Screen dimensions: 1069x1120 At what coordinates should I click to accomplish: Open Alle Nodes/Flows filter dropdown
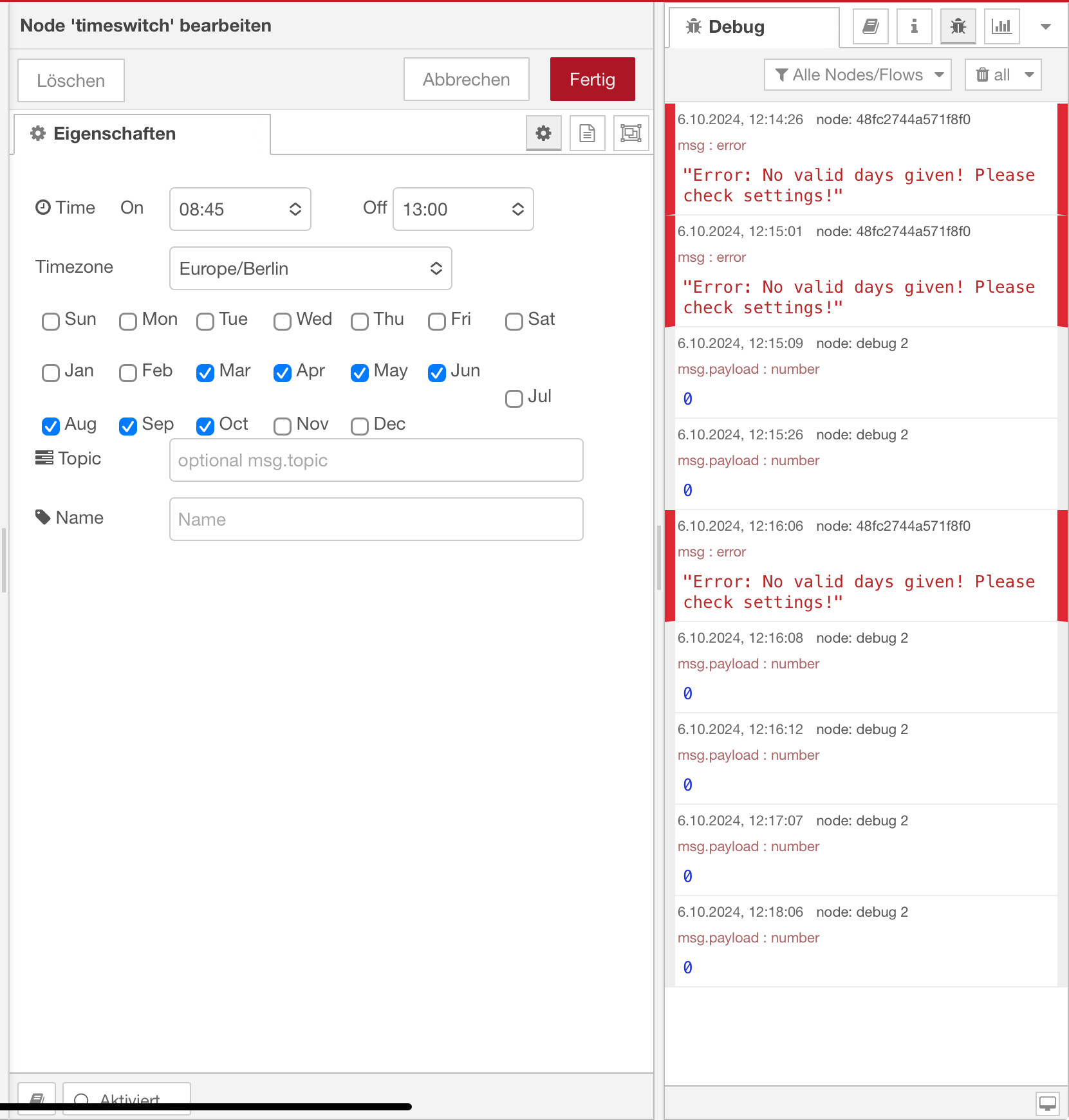click(857, 75)
